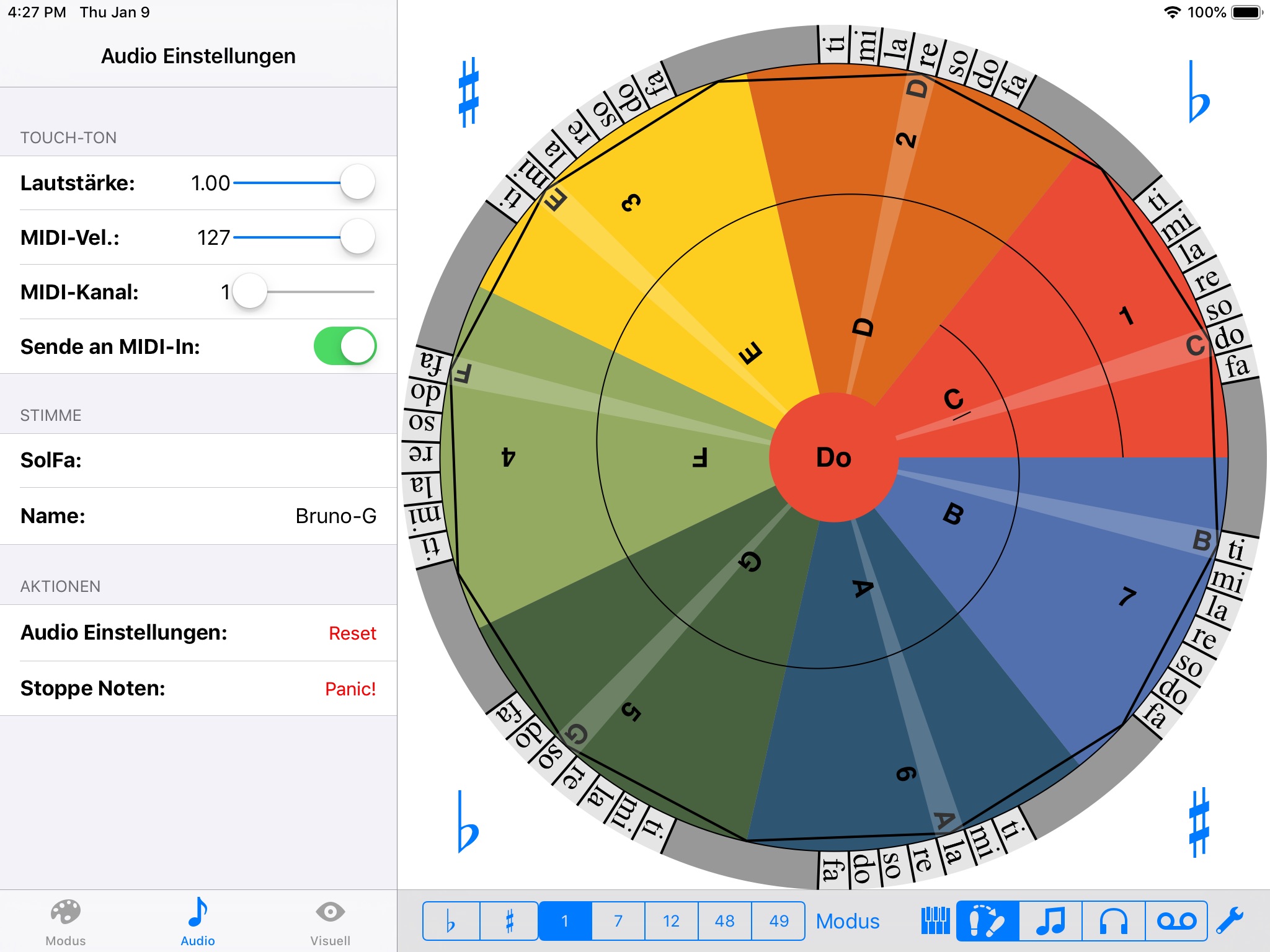The height and width of the screenshot is (952, 1270).
Task: Open settings with the wrench icon
Action: pos(1230,920)
